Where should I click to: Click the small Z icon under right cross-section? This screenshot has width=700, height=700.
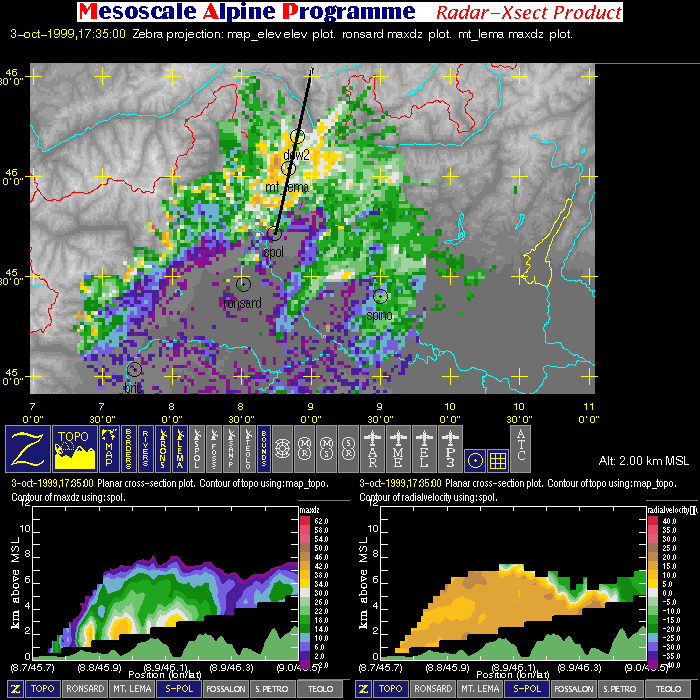click(363, 689)
